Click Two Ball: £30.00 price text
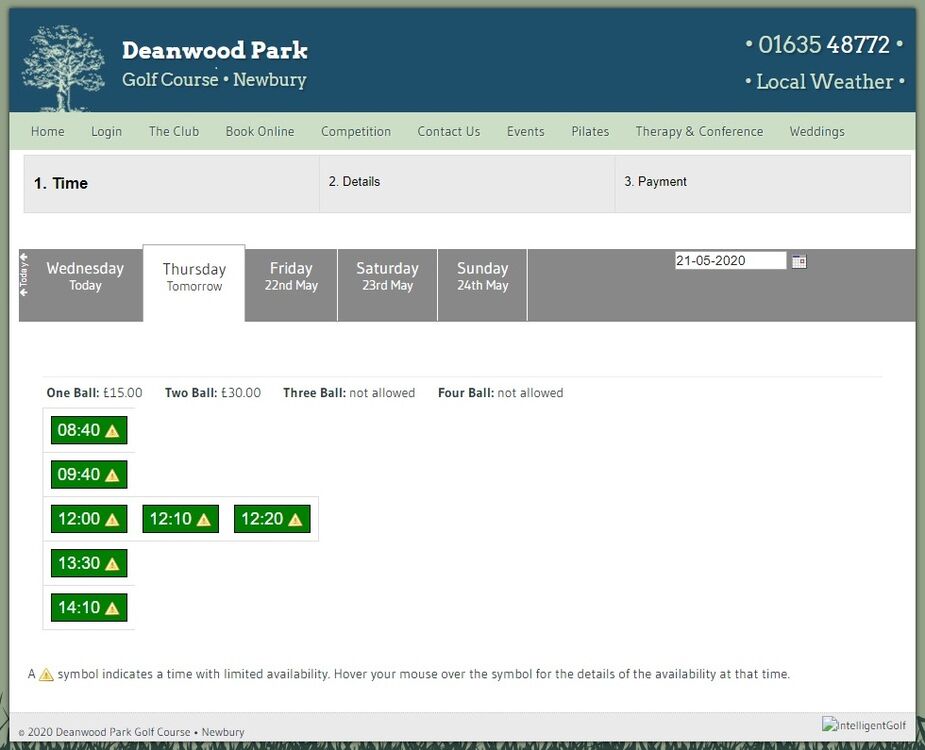Viewport: 925px width, 750px height. point(213,392)
